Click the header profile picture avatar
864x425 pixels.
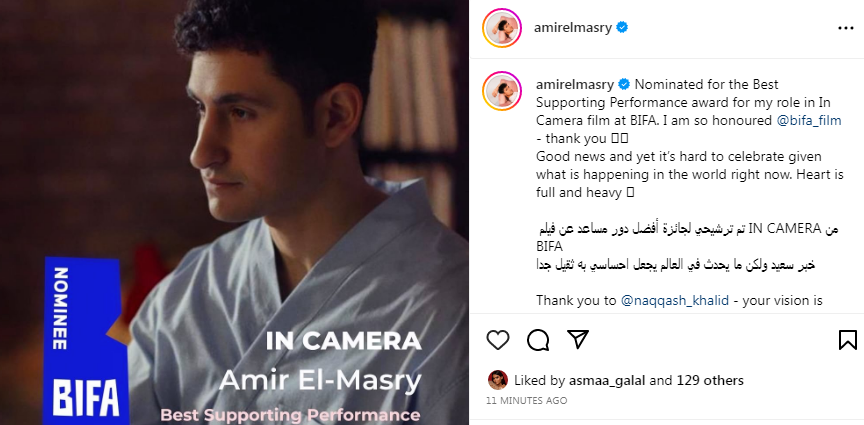pos(501,28)
